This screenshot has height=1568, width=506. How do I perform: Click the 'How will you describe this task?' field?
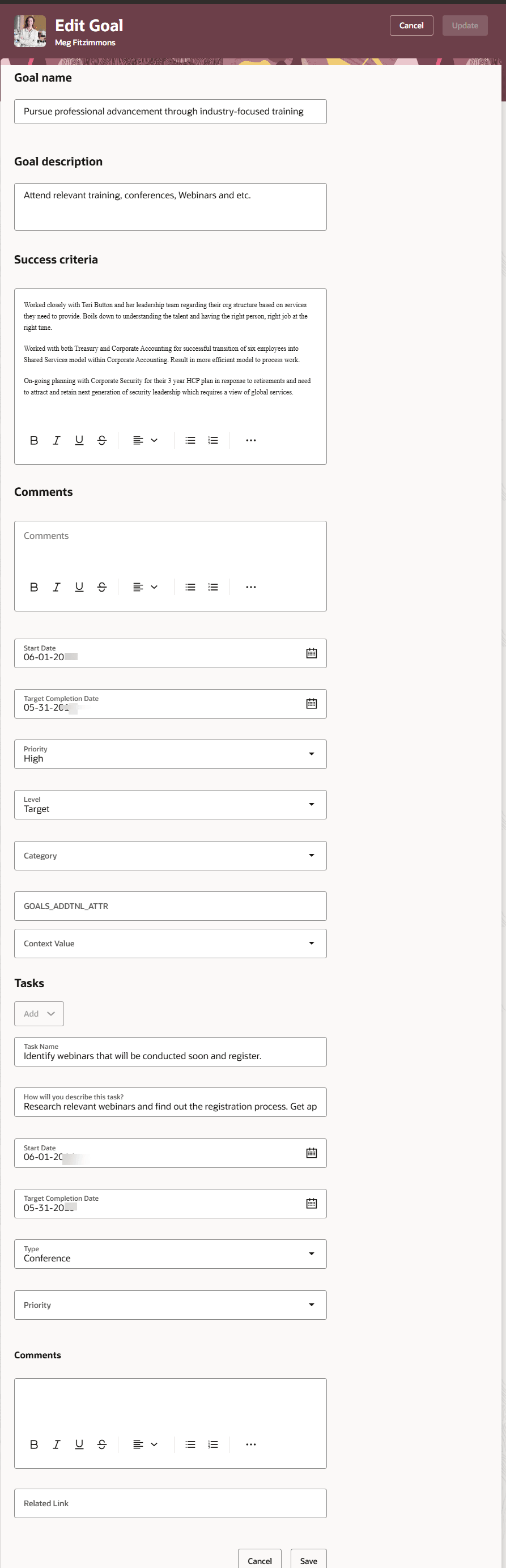point(171,1102)
